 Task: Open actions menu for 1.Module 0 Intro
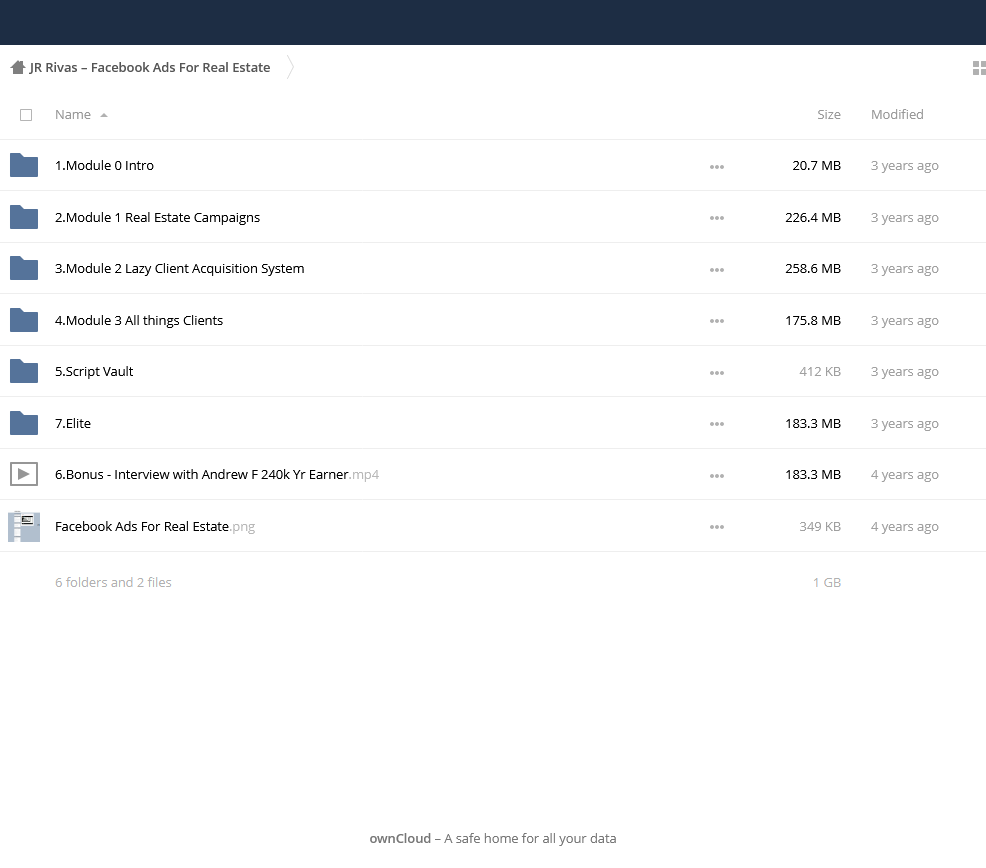(x=717, y=167)
